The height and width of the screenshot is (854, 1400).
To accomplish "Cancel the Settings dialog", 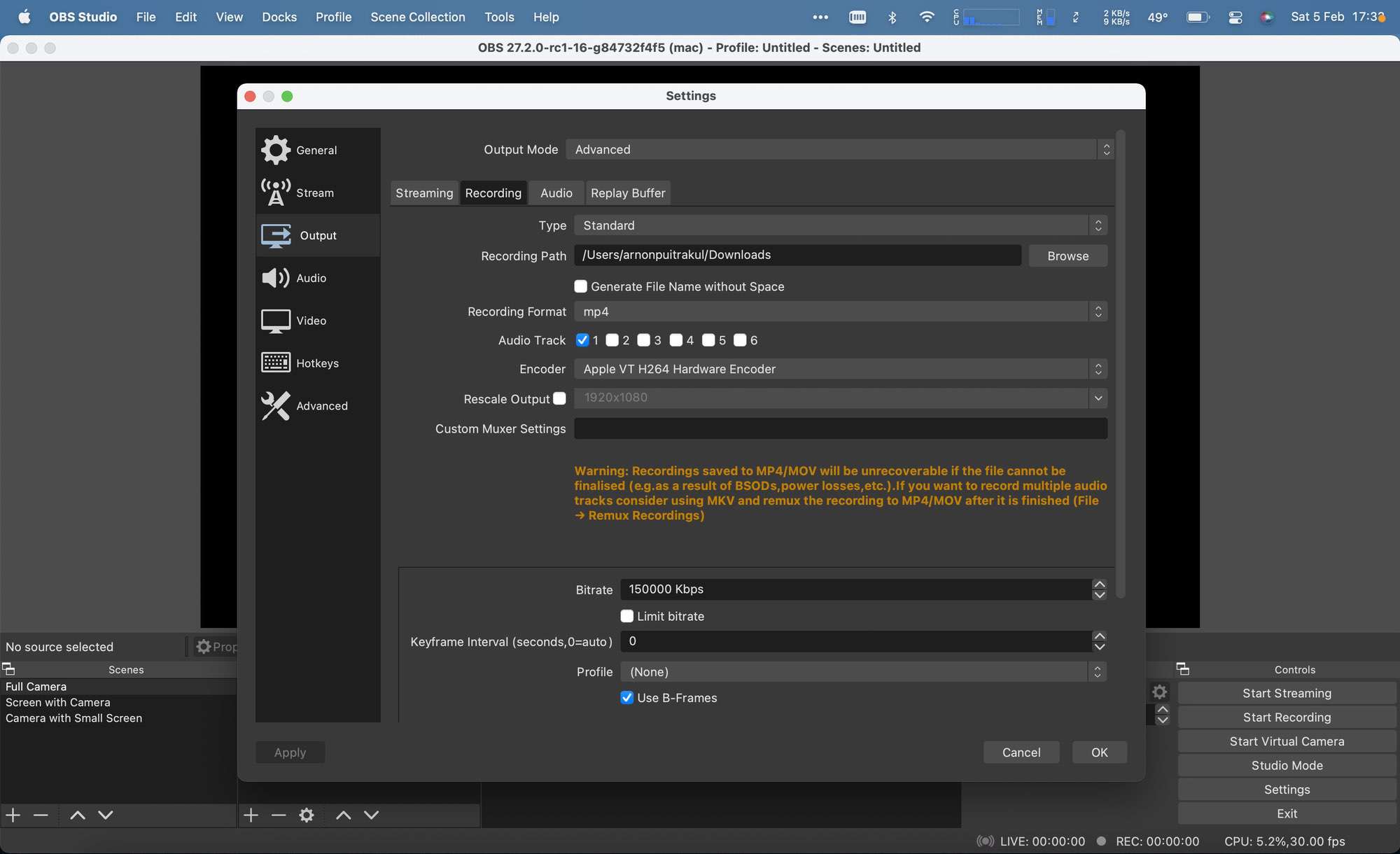I will coord(1021,752).
